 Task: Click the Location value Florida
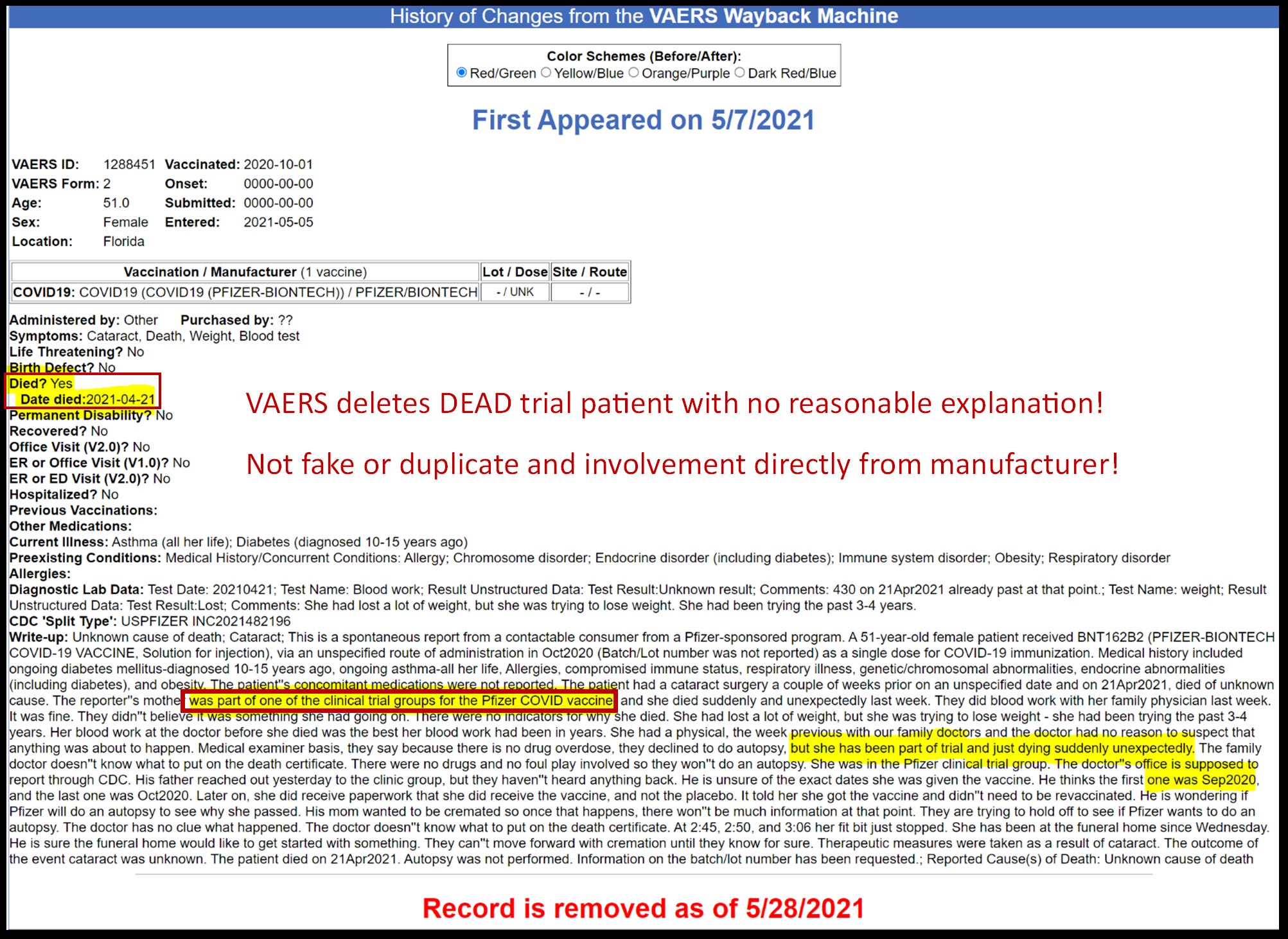124,241
